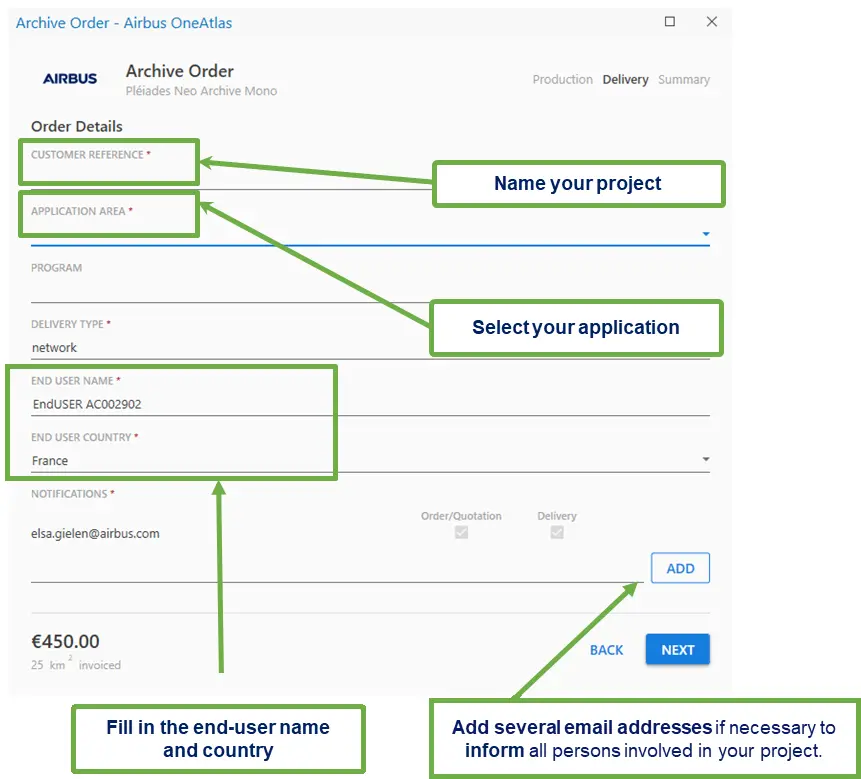The width and height of the screenshot is (861, 779).
Task: Jump to the Summary step
Action: click(684, 80)
